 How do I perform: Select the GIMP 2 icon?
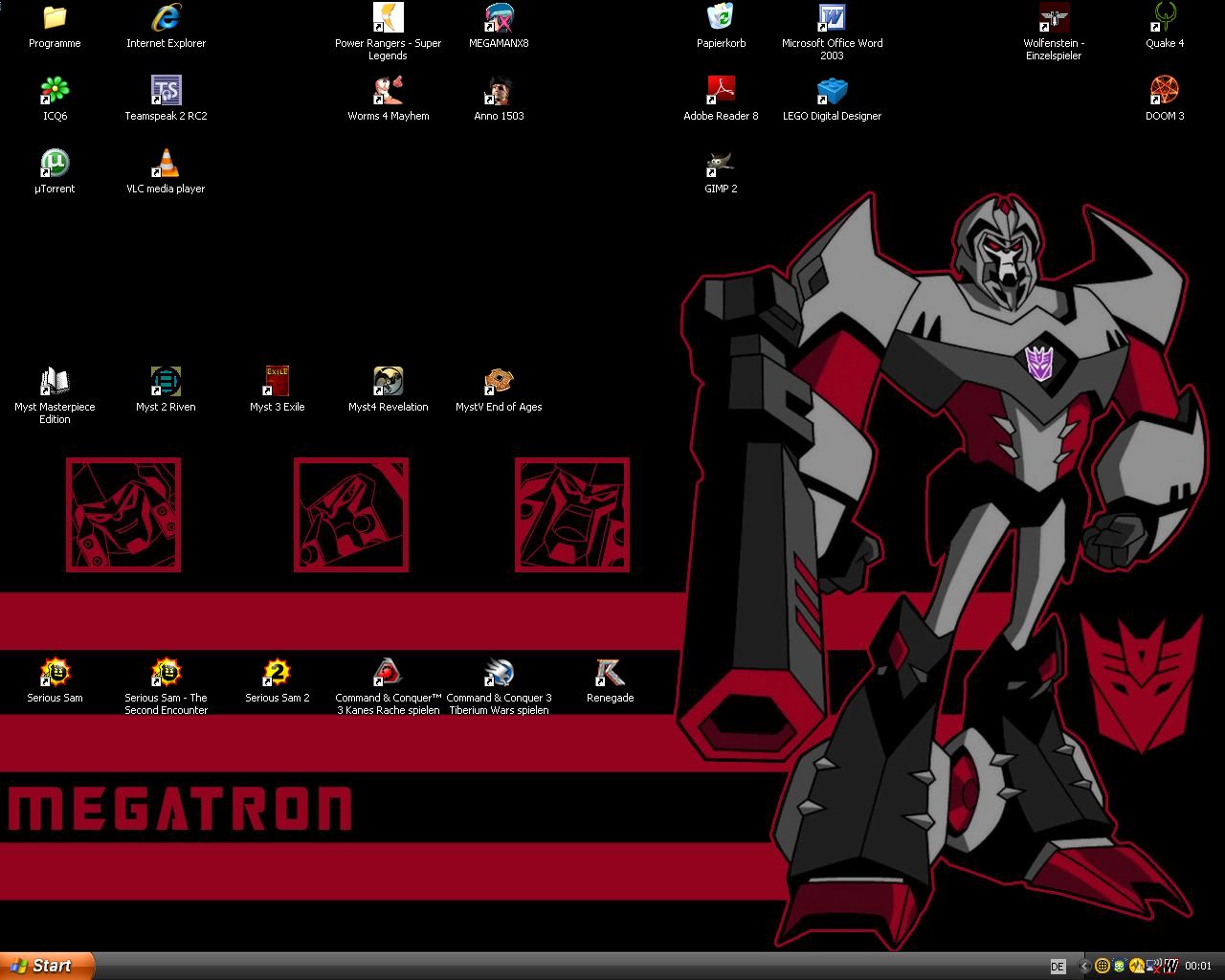(x=721, y=172)
